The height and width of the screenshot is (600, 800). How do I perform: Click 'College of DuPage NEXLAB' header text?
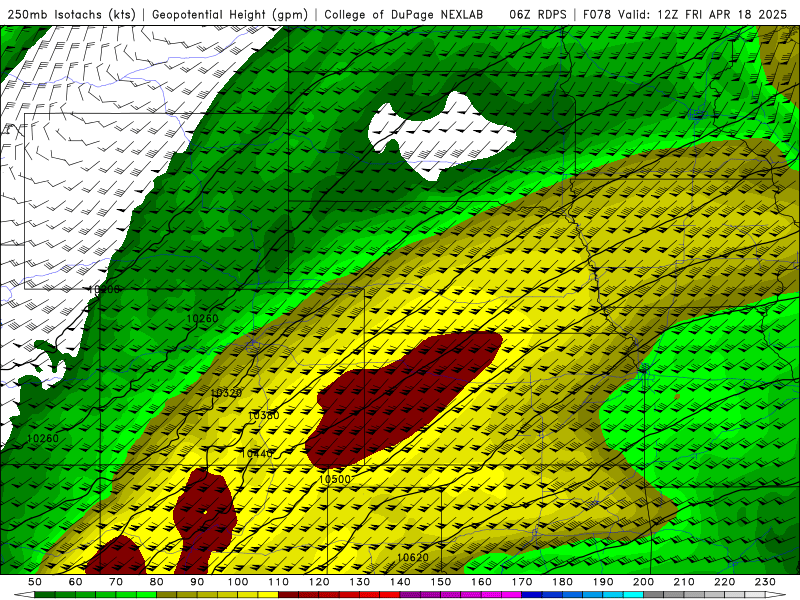[x=404, y=14]
